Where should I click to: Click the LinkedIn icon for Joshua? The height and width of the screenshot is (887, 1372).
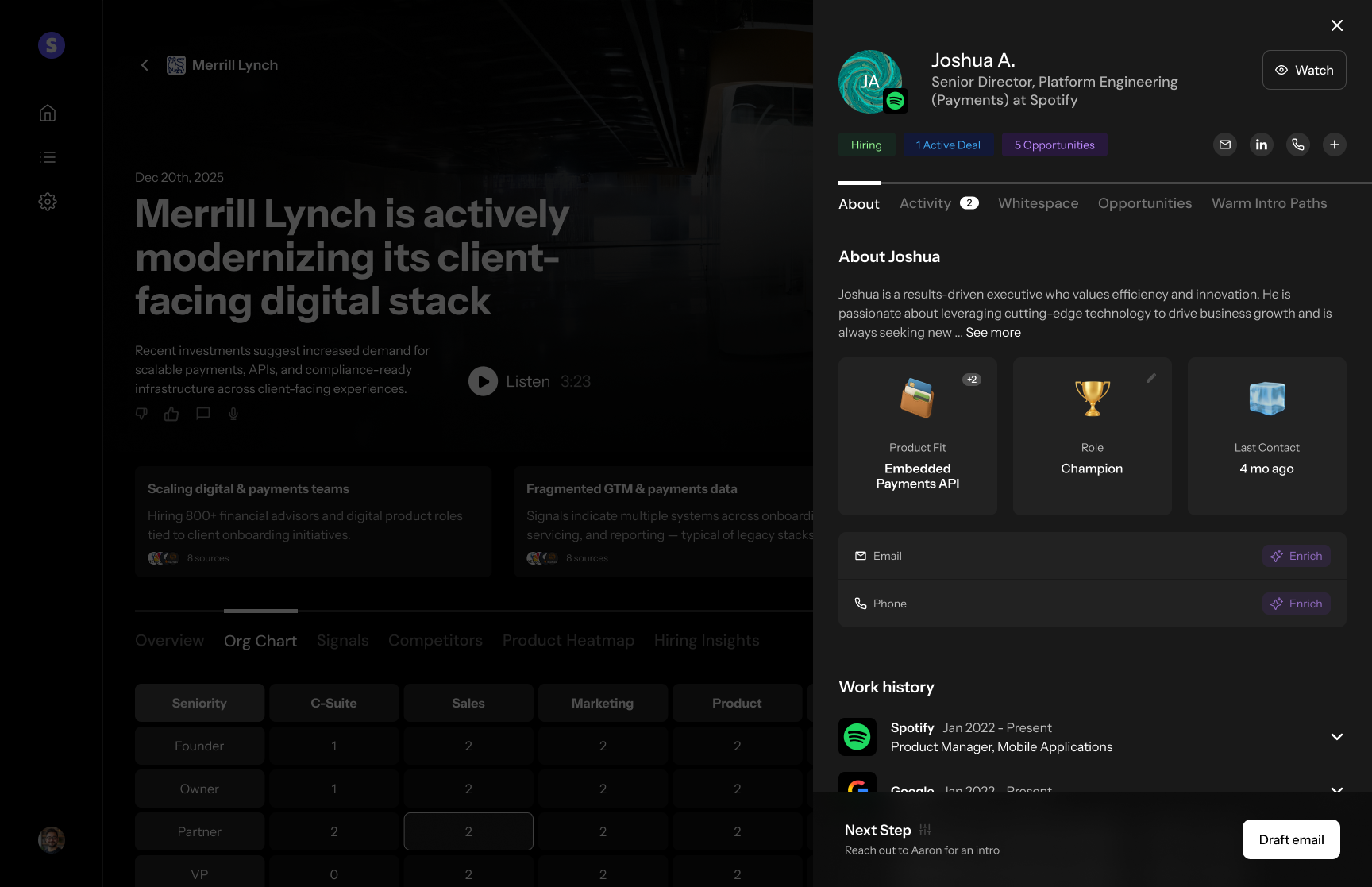tap(1262, 145)
